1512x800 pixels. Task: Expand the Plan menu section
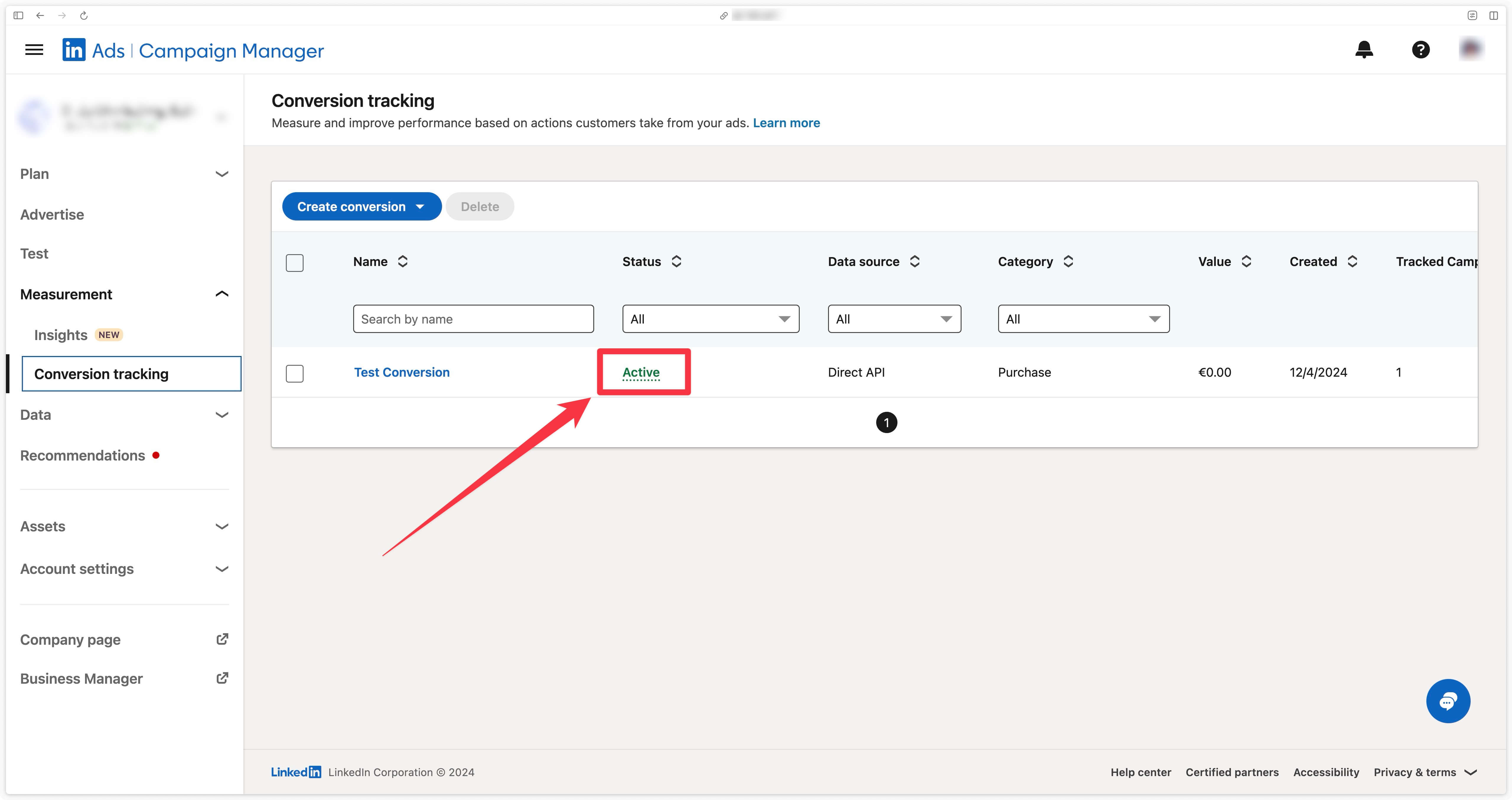pos(124,173)
